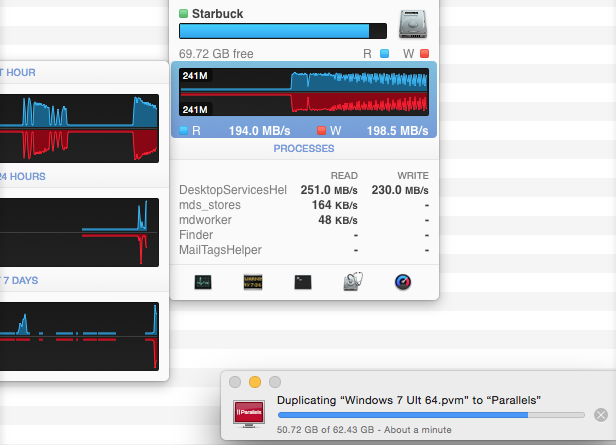The image size is (616, 445).
Task: Click the 7 DAYS section heading
Action: pyautogui.click(x=19, y=280)
